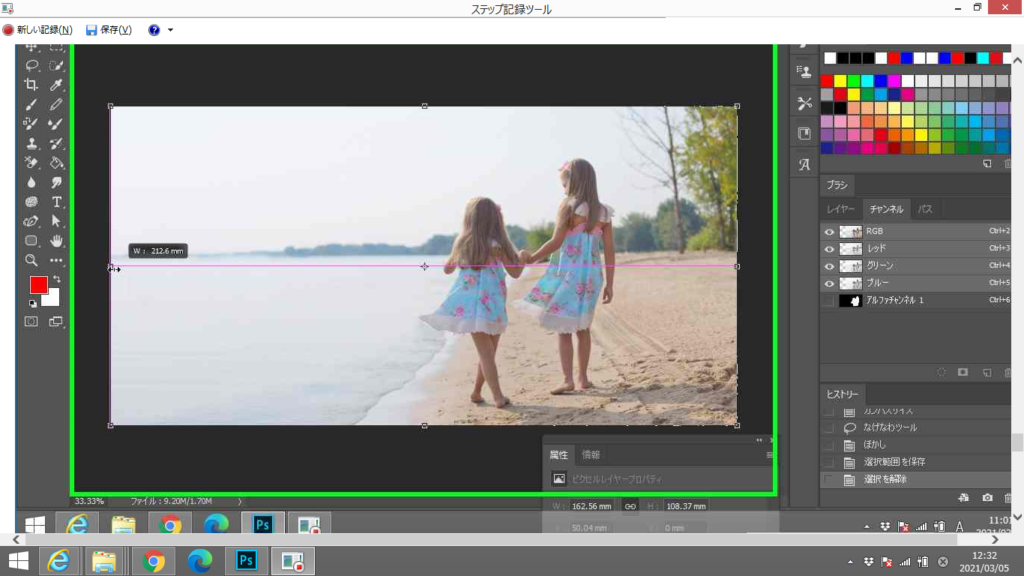Open the stamp-shaped Clone Source panel icon
This screenshot has height=576, width=1024.
[x=805, y=71]
